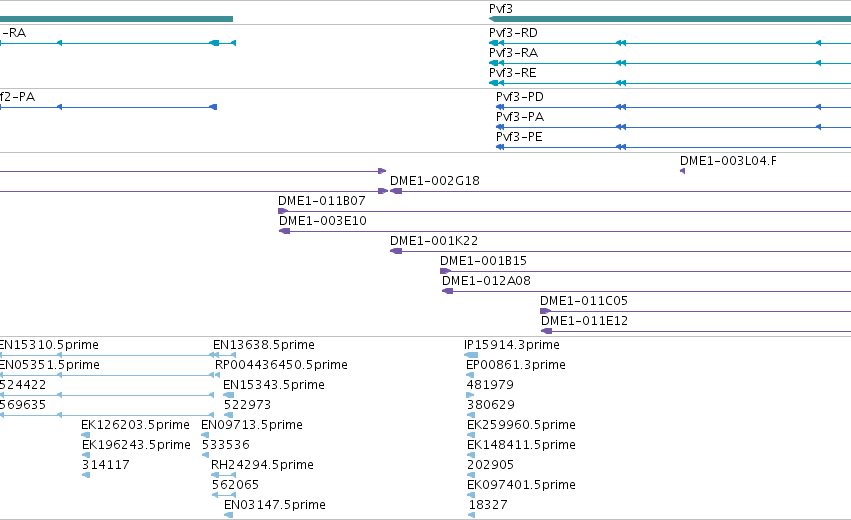The height and width of the screenshot is (520, 851).
Task: Click the Pvf3 gene span bar
Action: point(670,19)
